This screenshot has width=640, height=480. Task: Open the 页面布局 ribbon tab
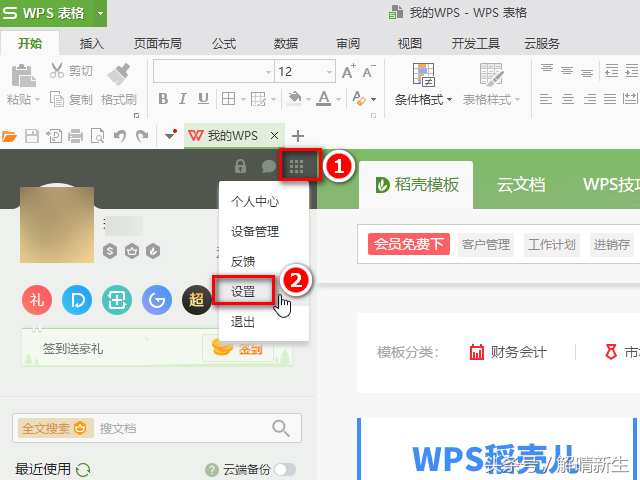pos(158,43)
